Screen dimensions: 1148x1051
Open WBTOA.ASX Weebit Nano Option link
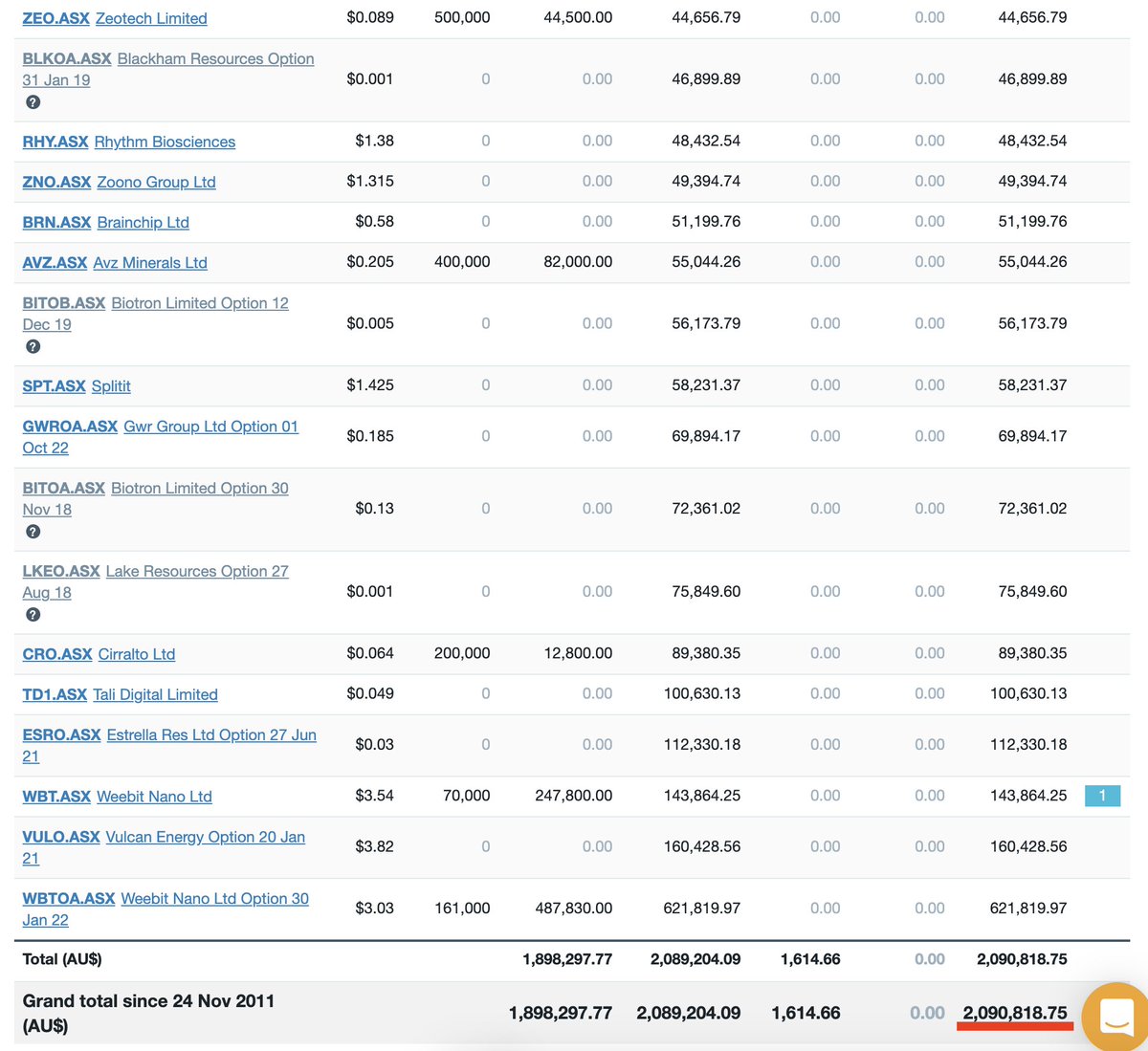(x=166, y=909)
